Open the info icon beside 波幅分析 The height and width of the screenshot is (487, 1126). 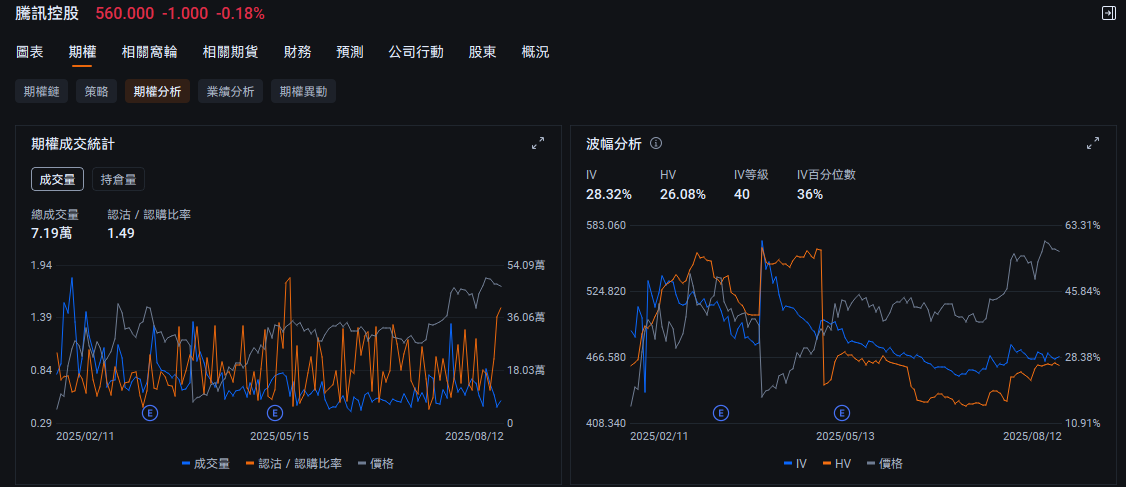tap(656, 143)
